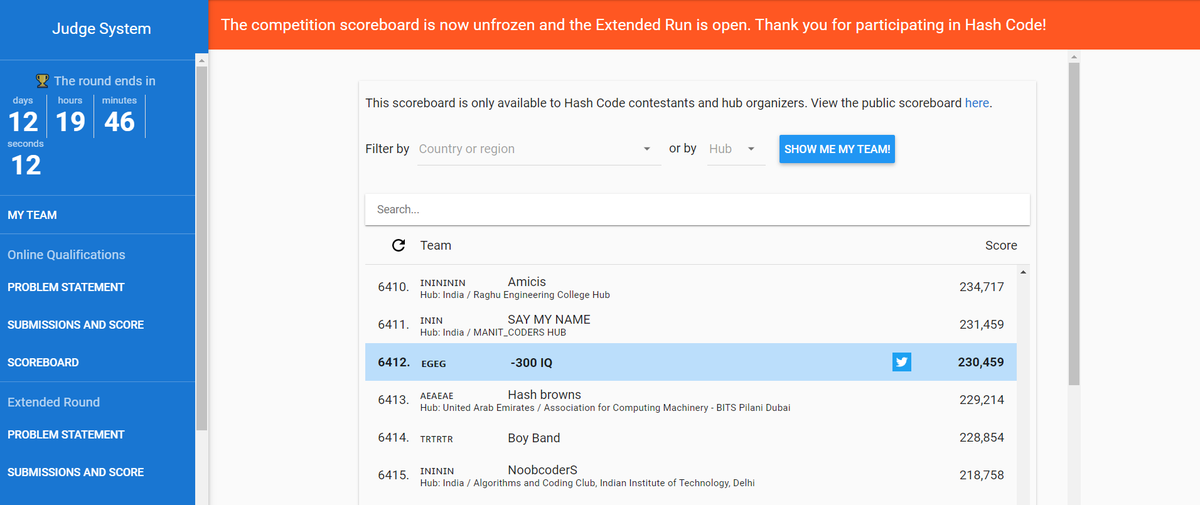The height and width of the screenshot is (505, 1200).
Task: Click the Online Qualifications section heading
Action: 66,255
